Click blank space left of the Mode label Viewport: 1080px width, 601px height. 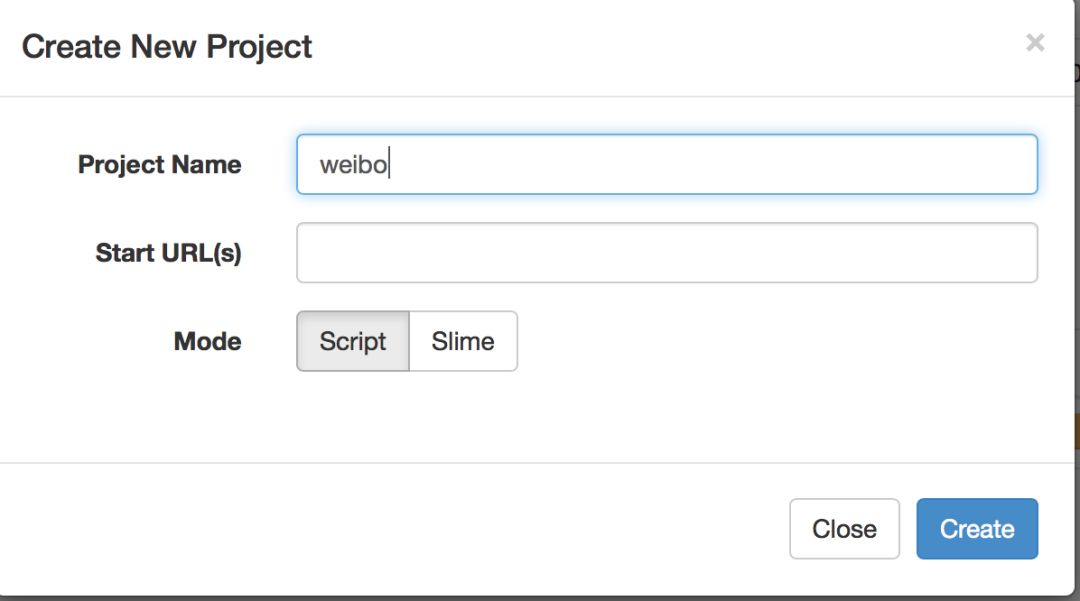(x=90, y=341)
